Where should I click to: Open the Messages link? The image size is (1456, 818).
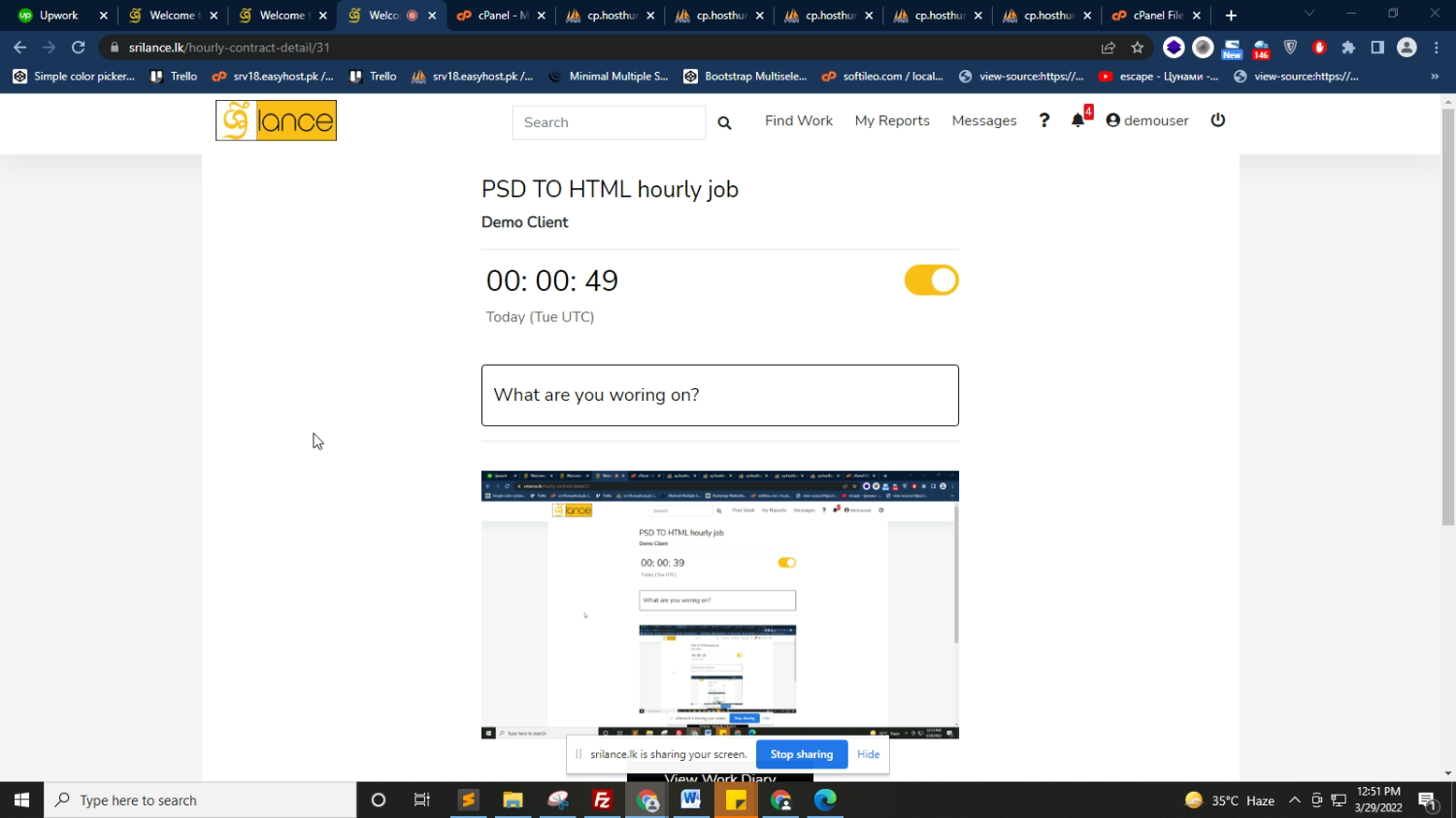click(x=983, y=120)
